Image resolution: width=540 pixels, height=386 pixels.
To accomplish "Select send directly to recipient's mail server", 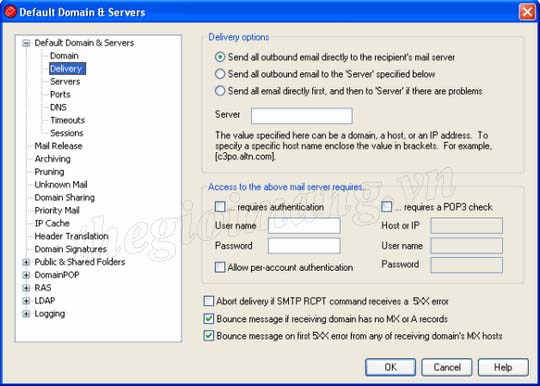I will [220, 57].
